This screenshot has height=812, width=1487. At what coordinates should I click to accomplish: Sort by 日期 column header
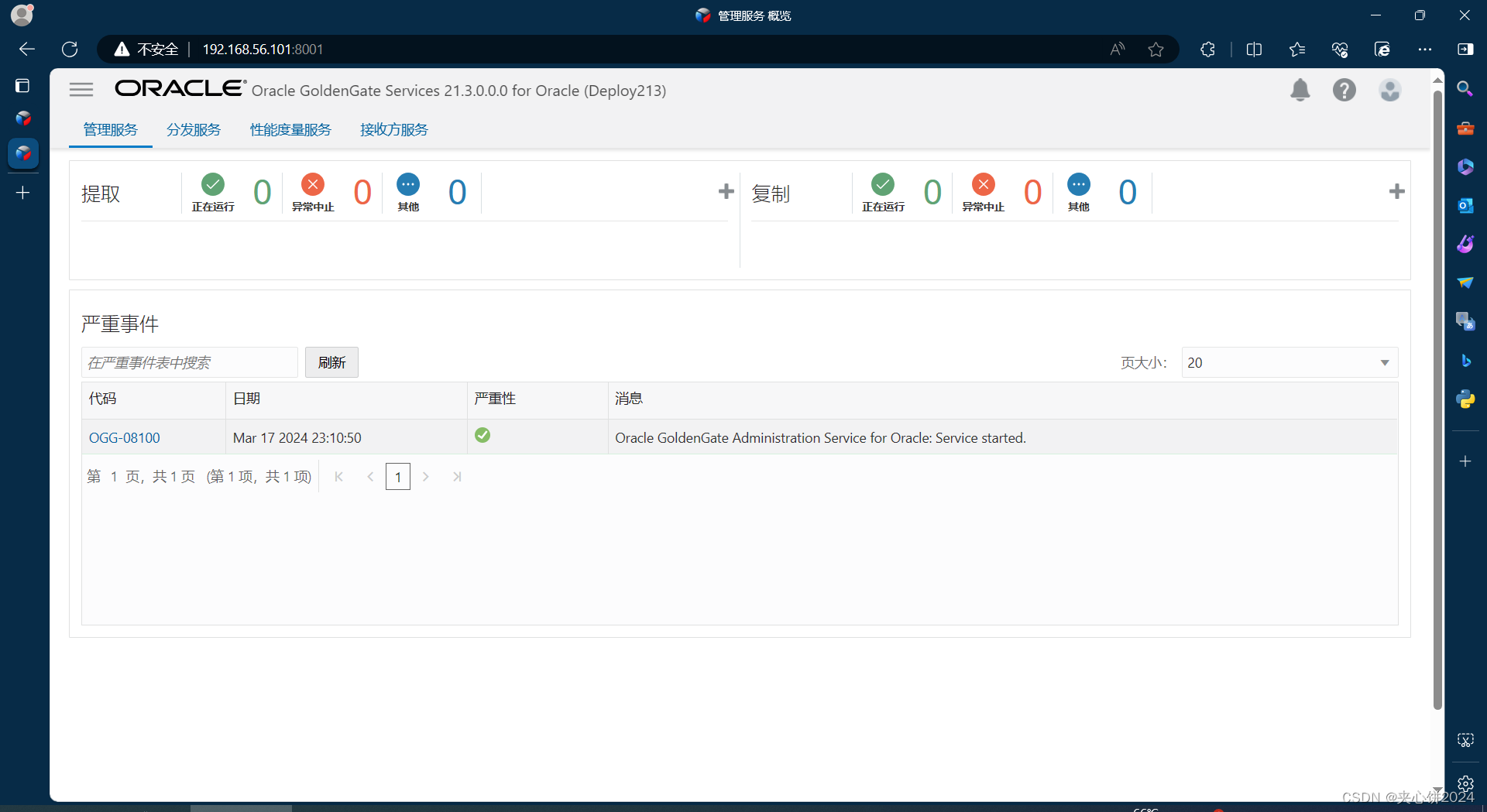click(x=346, y=399)
